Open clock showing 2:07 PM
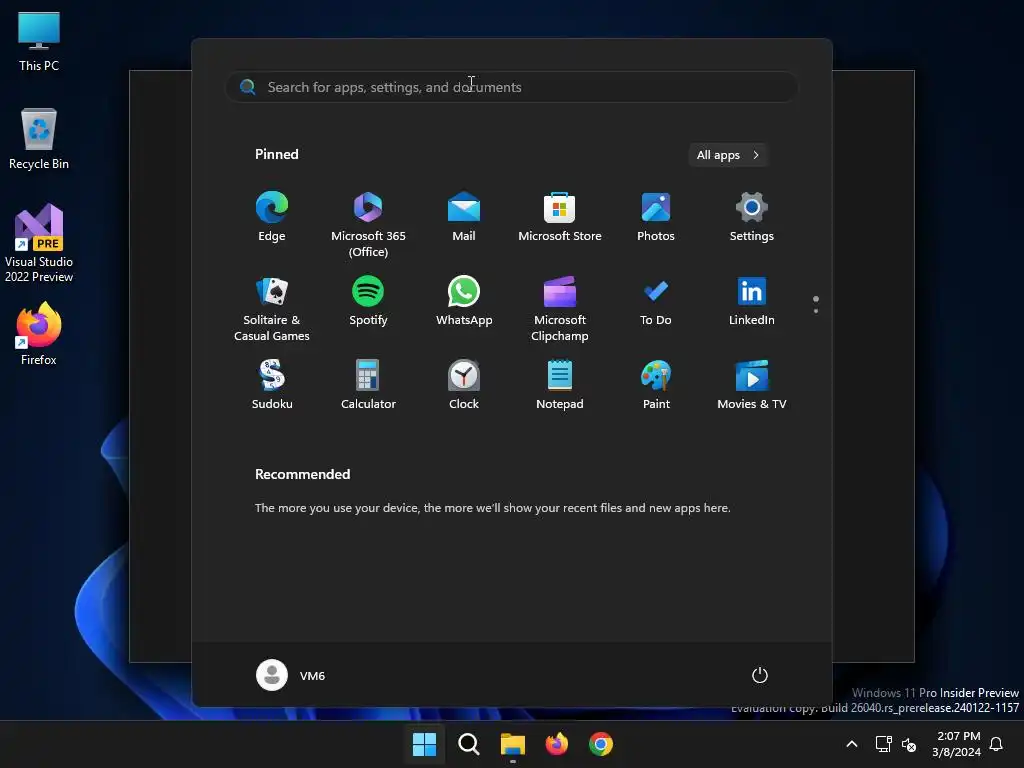Image resolution: width=1024 pixels, height=768 pixels. point(957,744)
